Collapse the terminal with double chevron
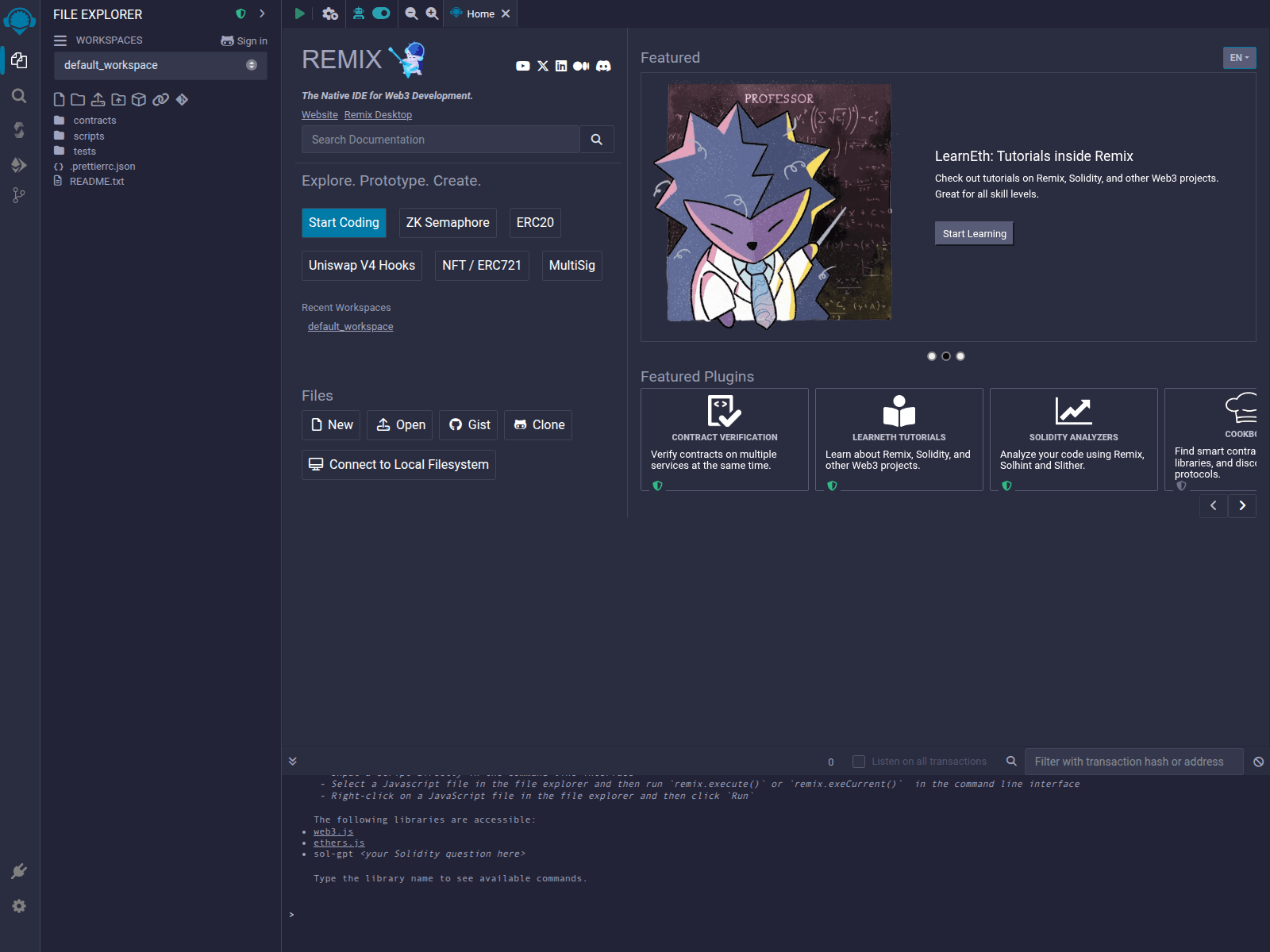Image resolution: width=1270 pixels, height=952 pixels. point(293,761)
